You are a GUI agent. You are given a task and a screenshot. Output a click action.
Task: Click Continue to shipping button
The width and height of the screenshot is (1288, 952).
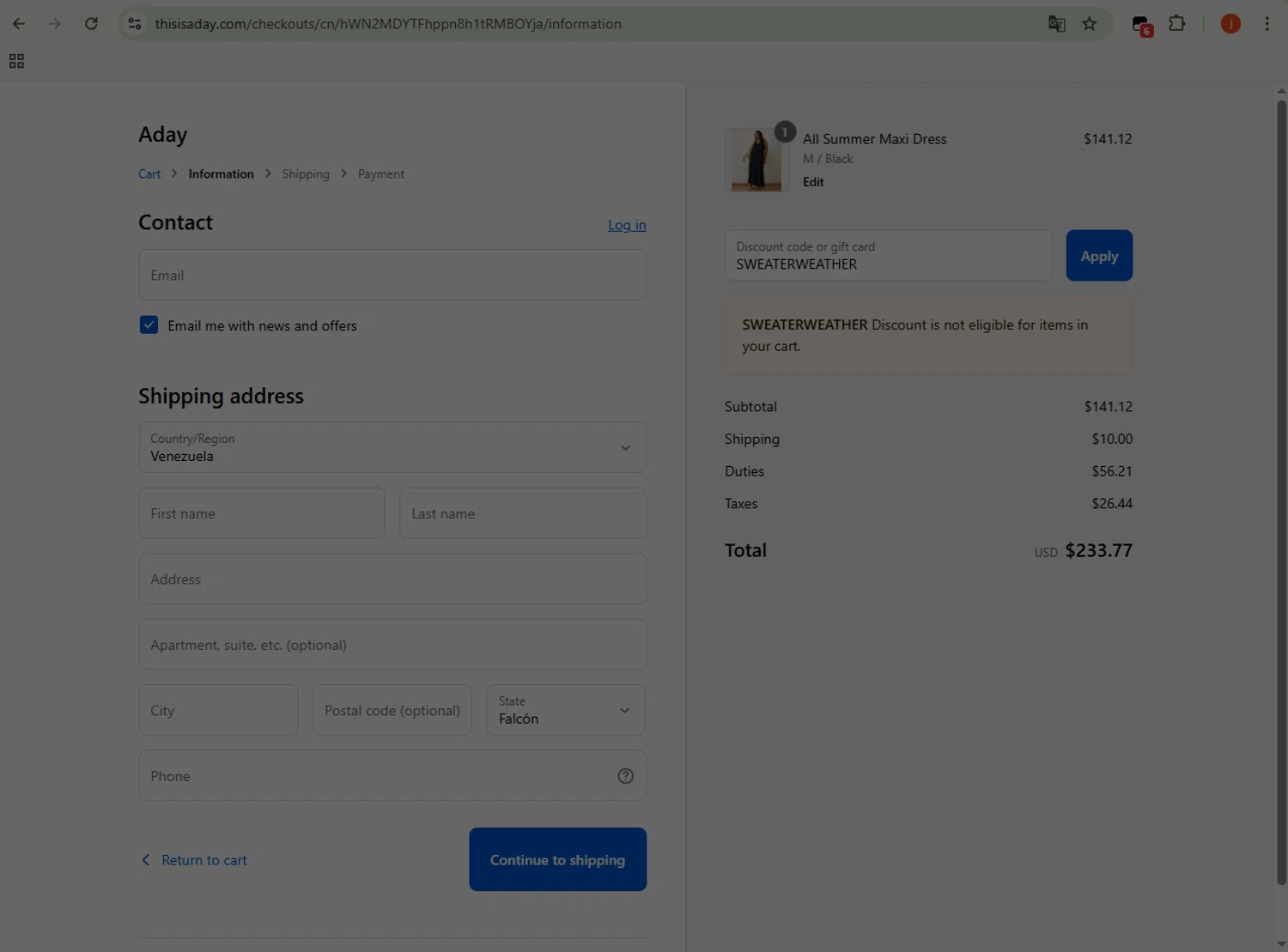pyautogui.click(x=557, y=859)
